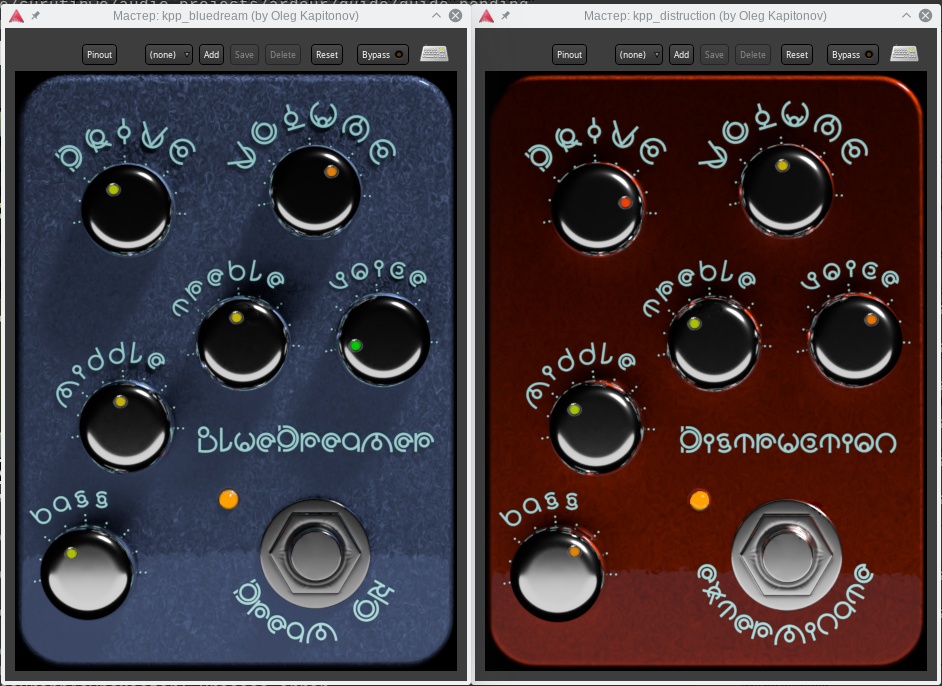
Task: Click the Bass knob on BlueDreamer pedal
Action: [87, 574]
